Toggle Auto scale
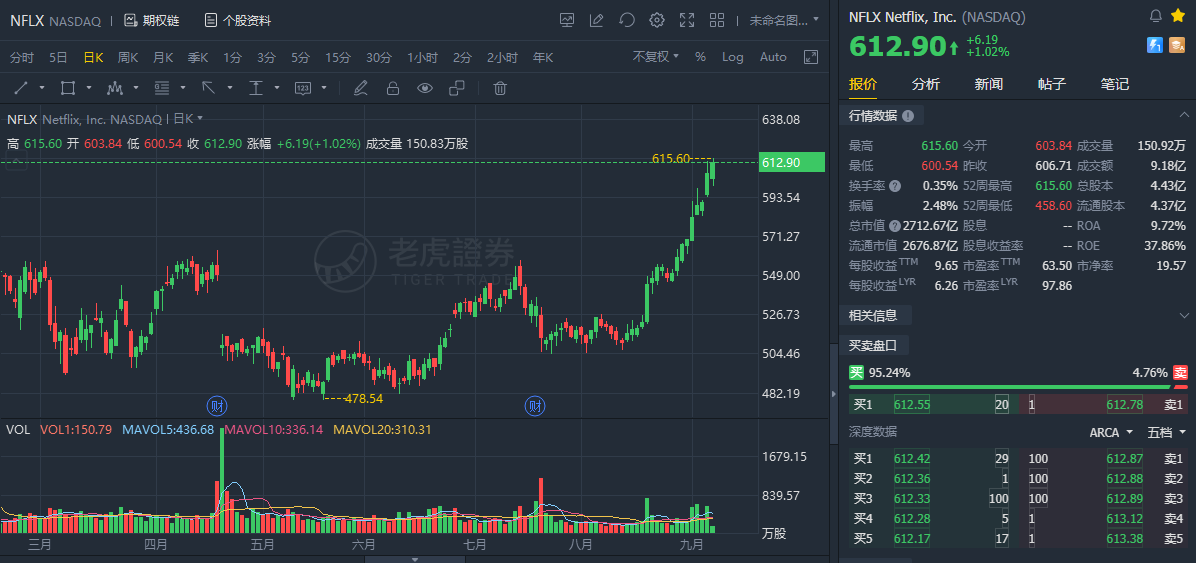 pyautogui.click(x=773, y=57)
